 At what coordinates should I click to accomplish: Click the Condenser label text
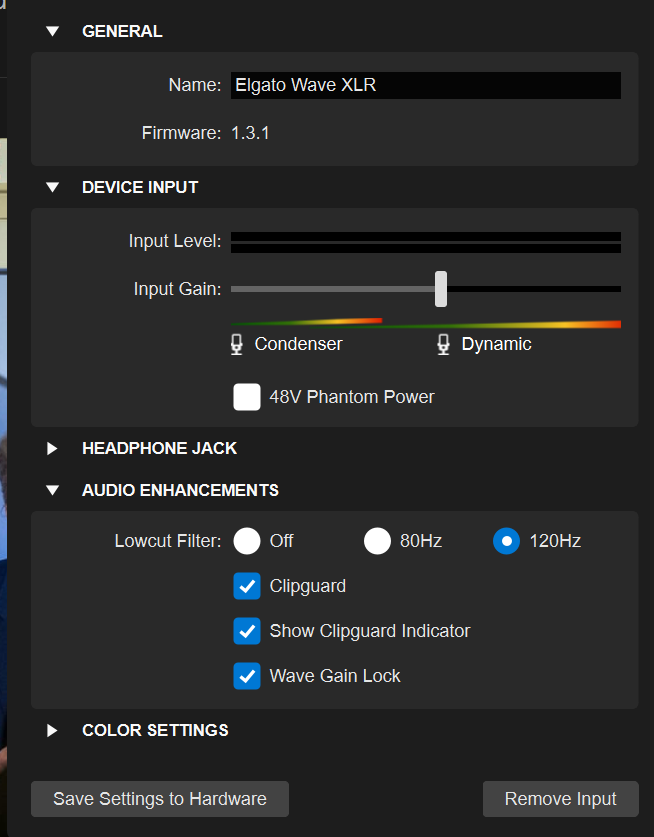298,344
